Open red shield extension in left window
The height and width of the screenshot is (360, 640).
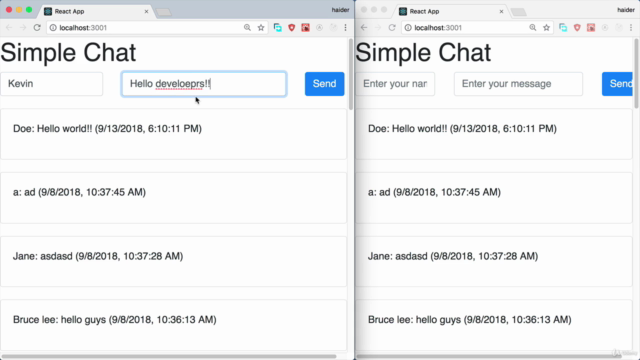(291, 28)
